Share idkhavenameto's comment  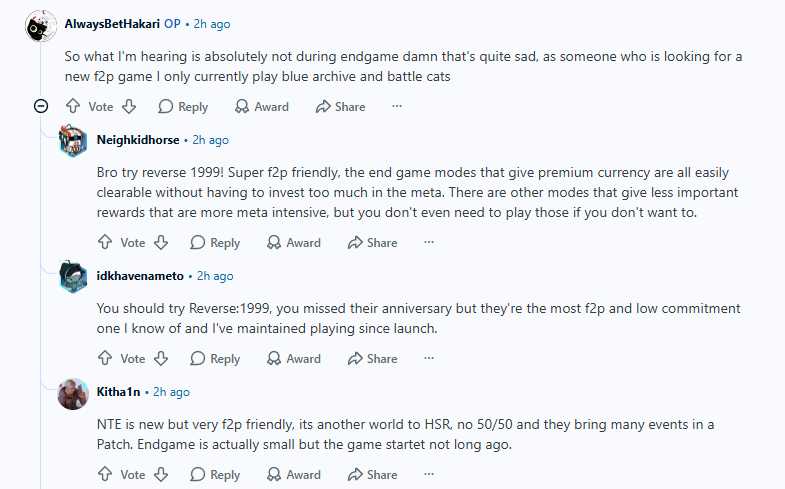pyautogui.click(x=373, y=359)
